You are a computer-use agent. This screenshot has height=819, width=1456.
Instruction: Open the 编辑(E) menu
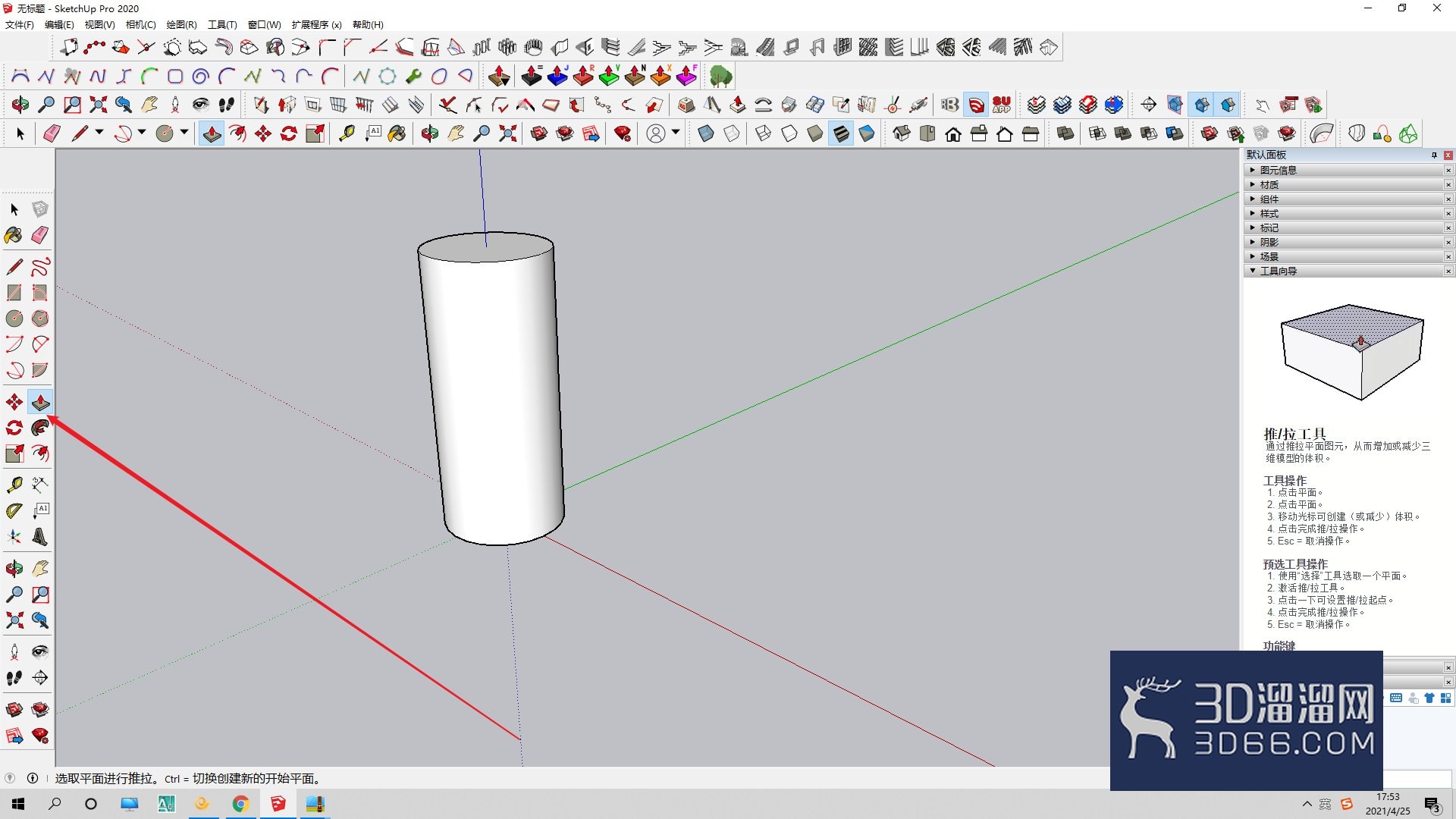point(59,25)
